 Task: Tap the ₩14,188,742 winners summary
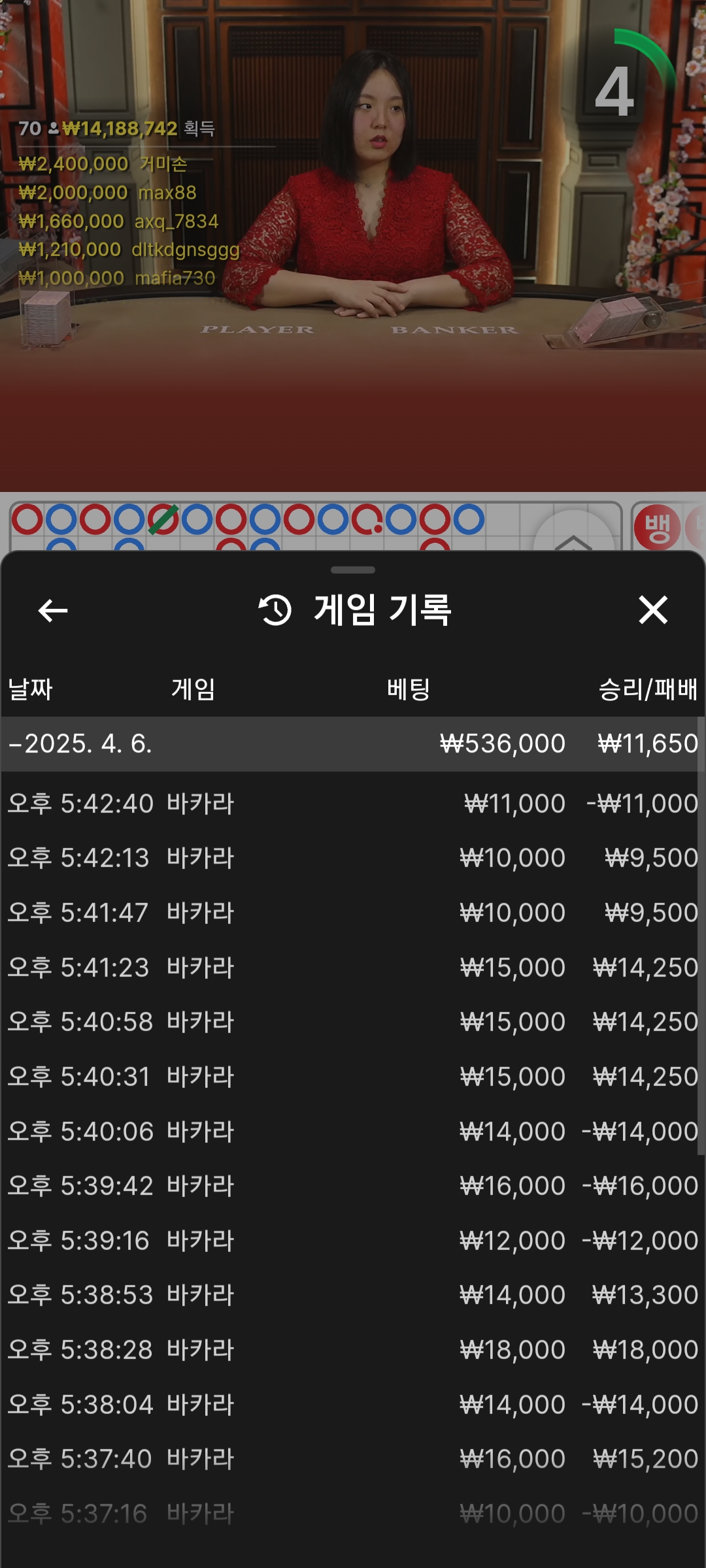pos(118,129)
